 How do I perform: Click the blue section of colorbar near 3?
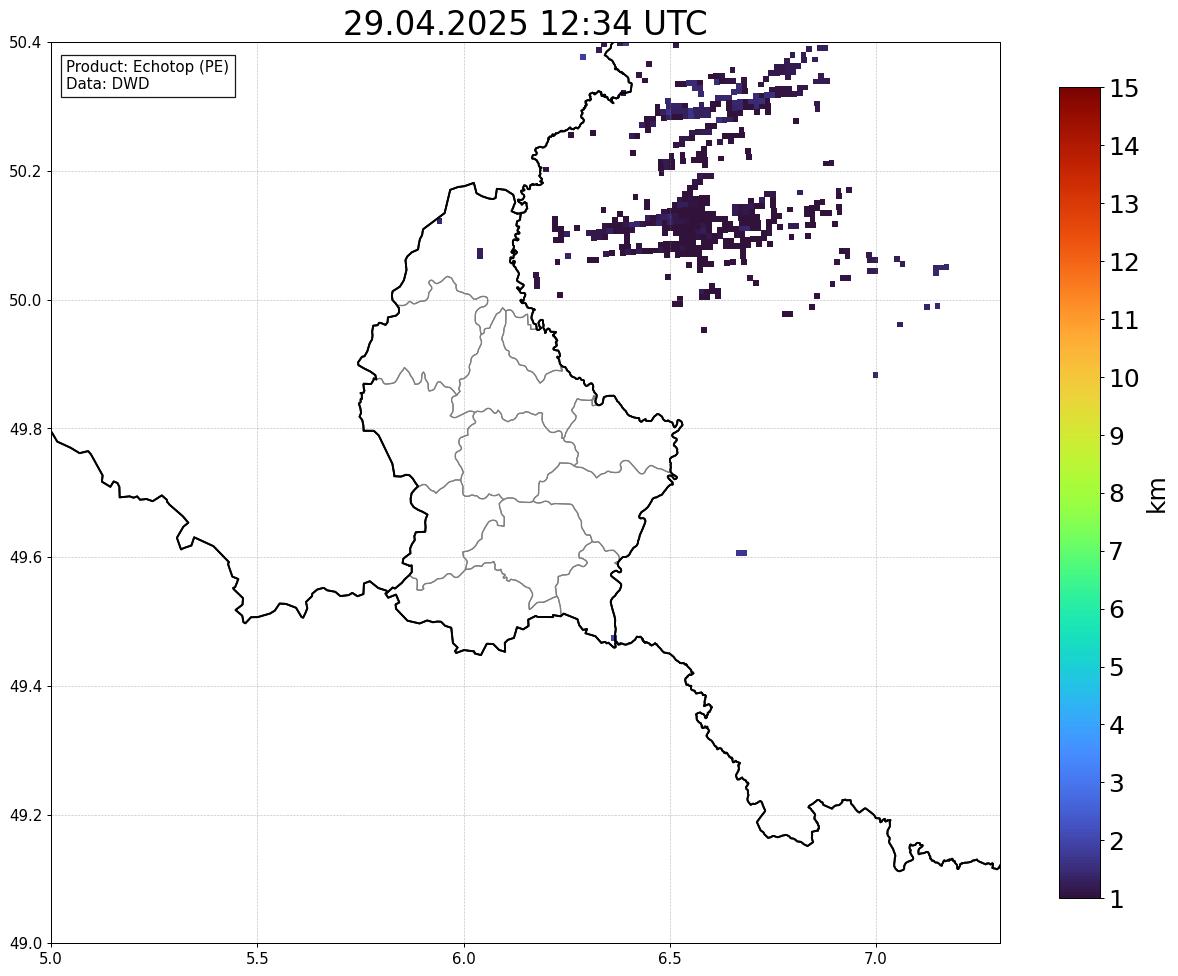pos(1080,783)
